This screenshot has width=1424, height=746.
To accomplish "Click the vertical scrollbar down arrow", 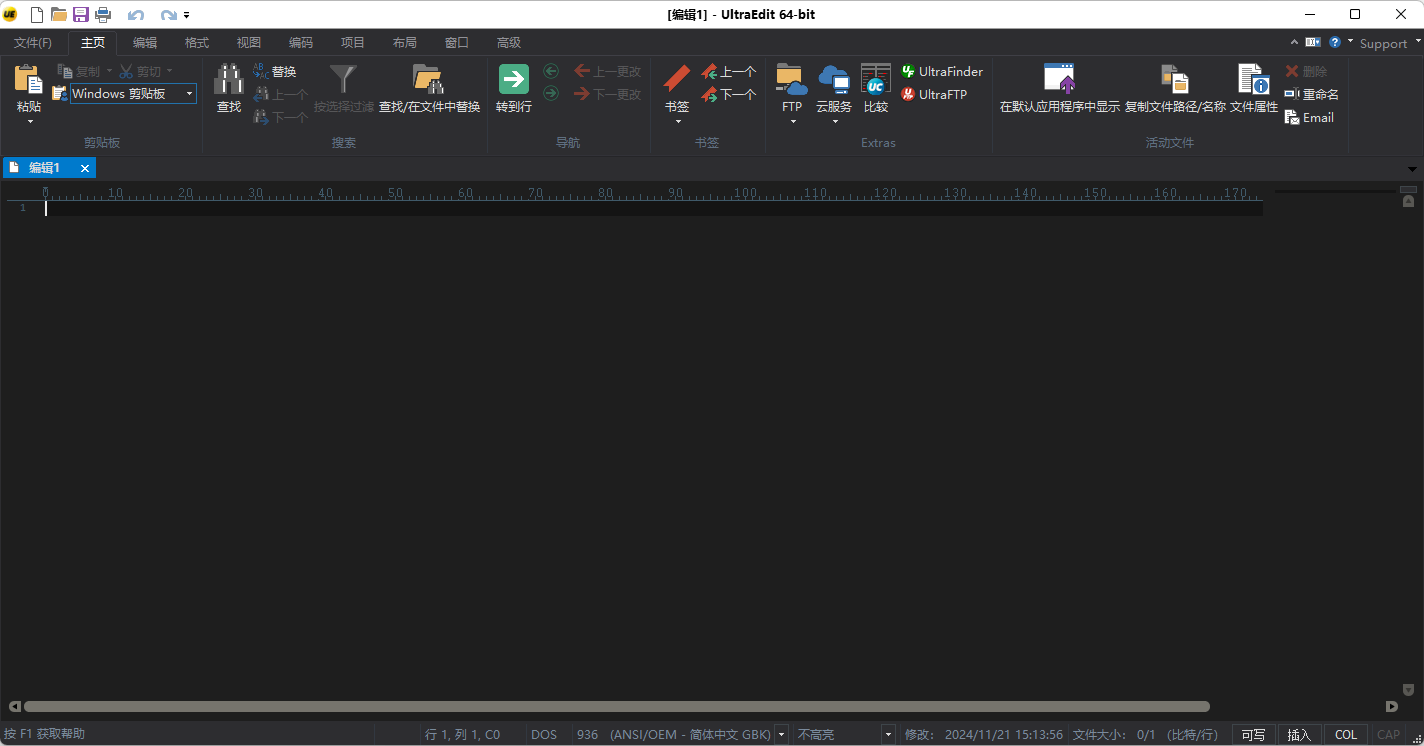I will [1408, 689].
